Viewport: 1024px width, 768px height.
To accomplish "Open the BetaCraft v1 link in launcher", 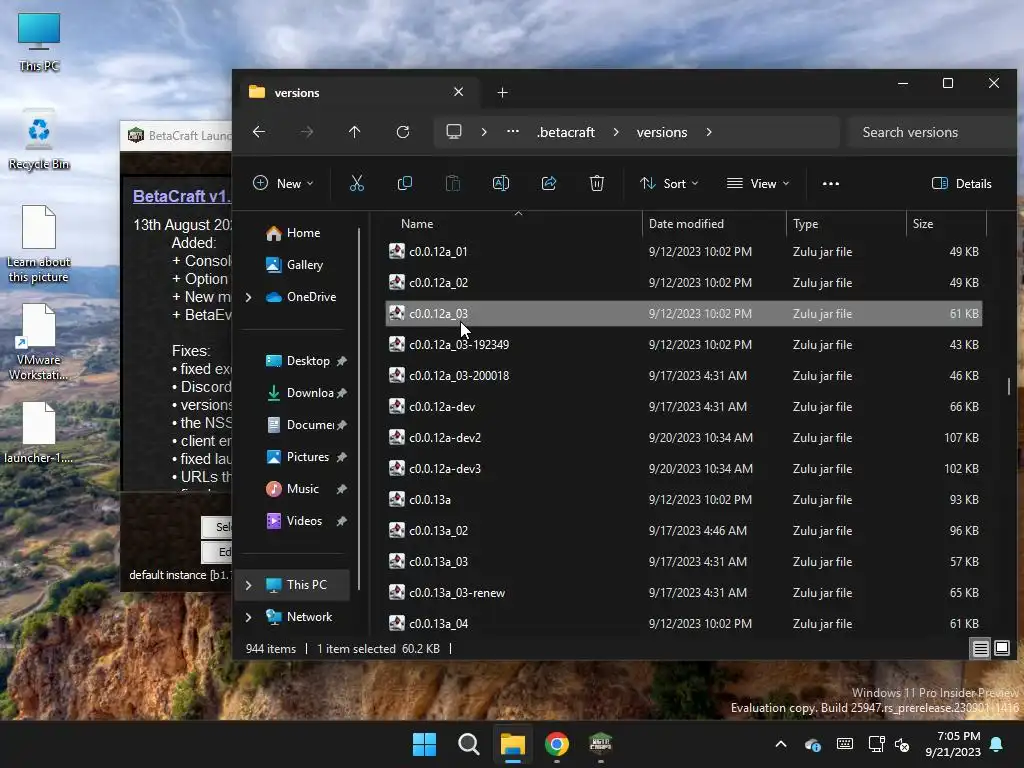I will click(x=182, y=196).
